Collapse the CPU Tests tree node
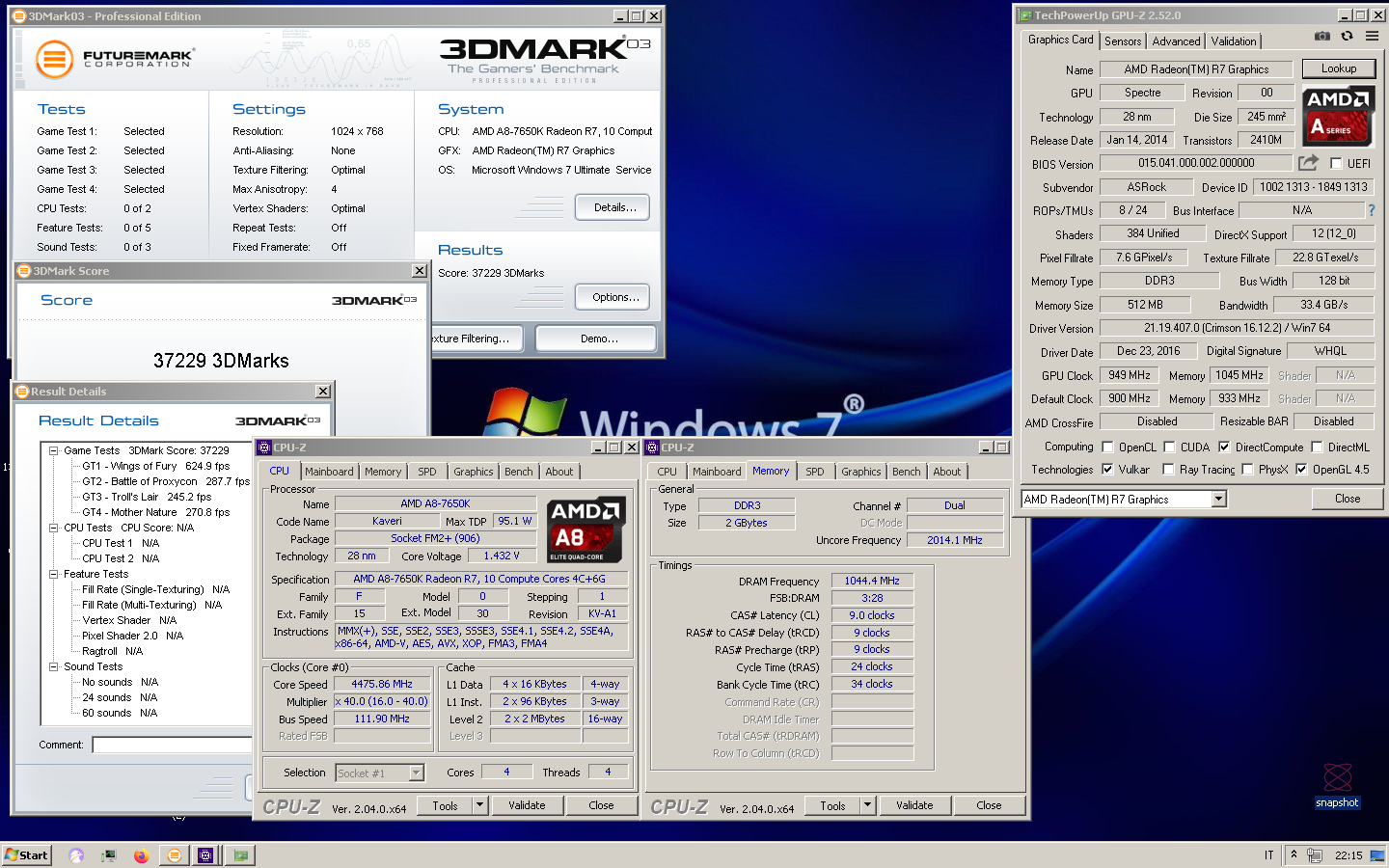 (x=54, y=528)
